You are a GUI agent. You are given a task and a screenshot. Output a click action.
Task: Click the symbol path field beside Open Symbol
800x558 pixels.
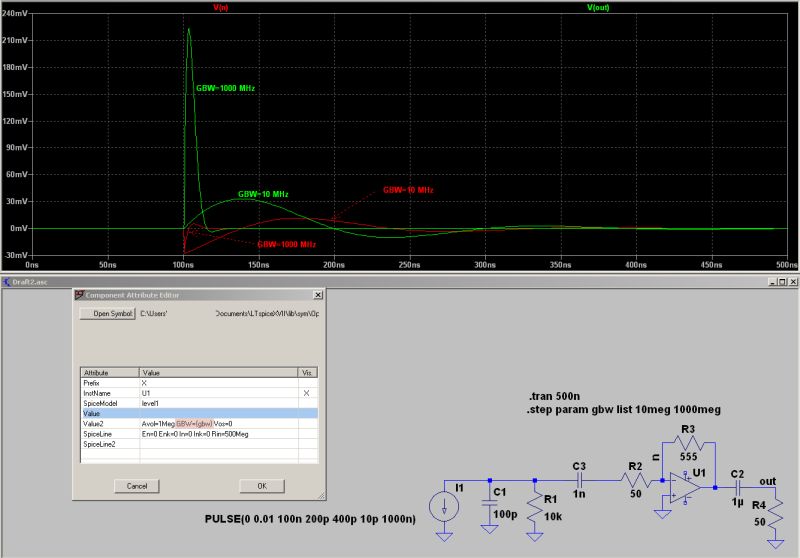pyautogui.click(x=230, y=314)
